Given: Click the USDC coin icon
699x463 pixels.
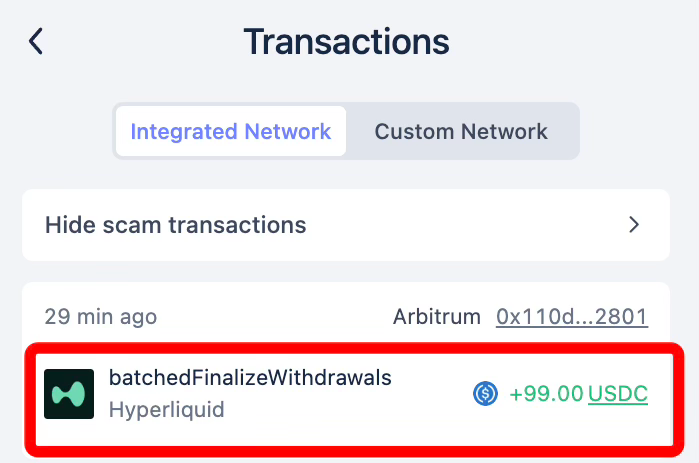Looking at the screenshot, I should pos(485,394).
